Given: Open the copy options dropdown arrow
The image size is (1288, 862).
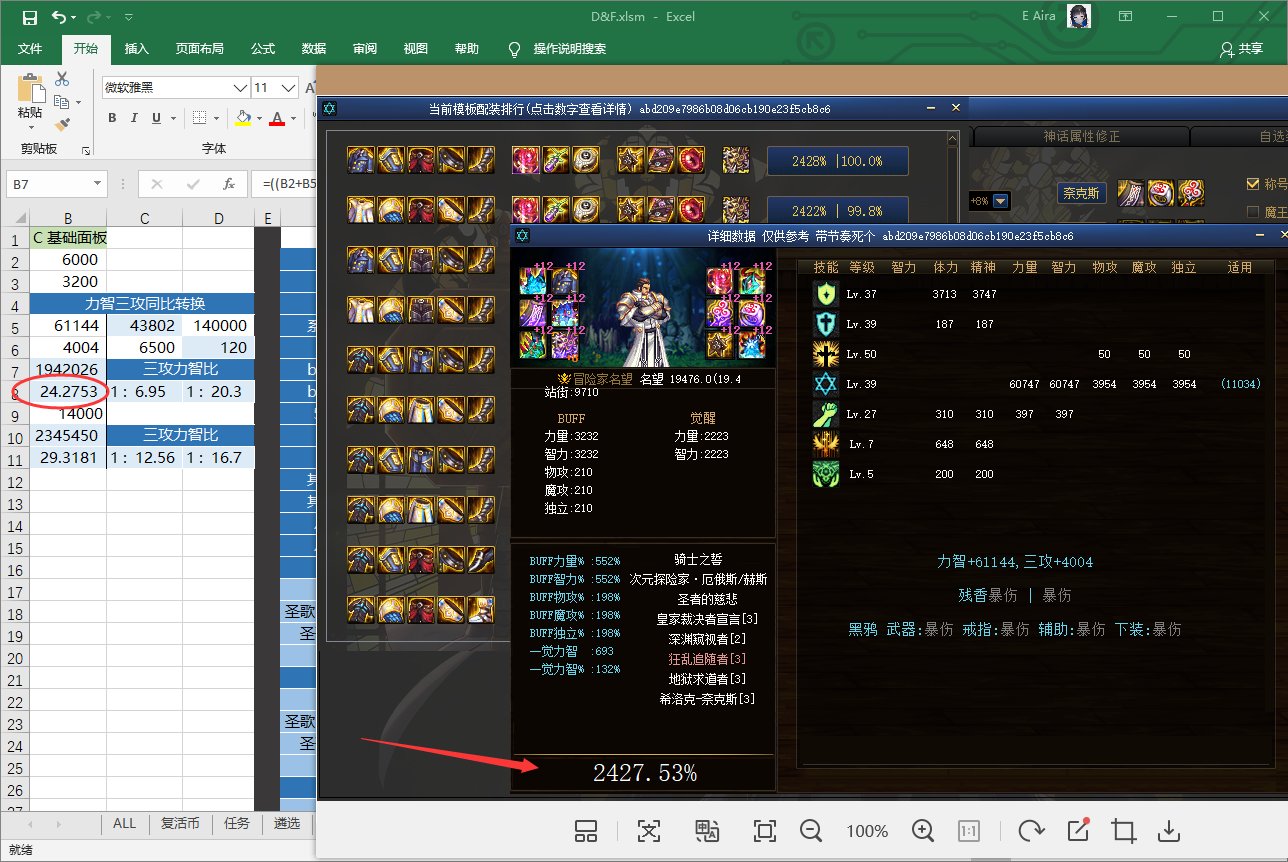Looking at the screenshot, I should click(x=78, y=103).
